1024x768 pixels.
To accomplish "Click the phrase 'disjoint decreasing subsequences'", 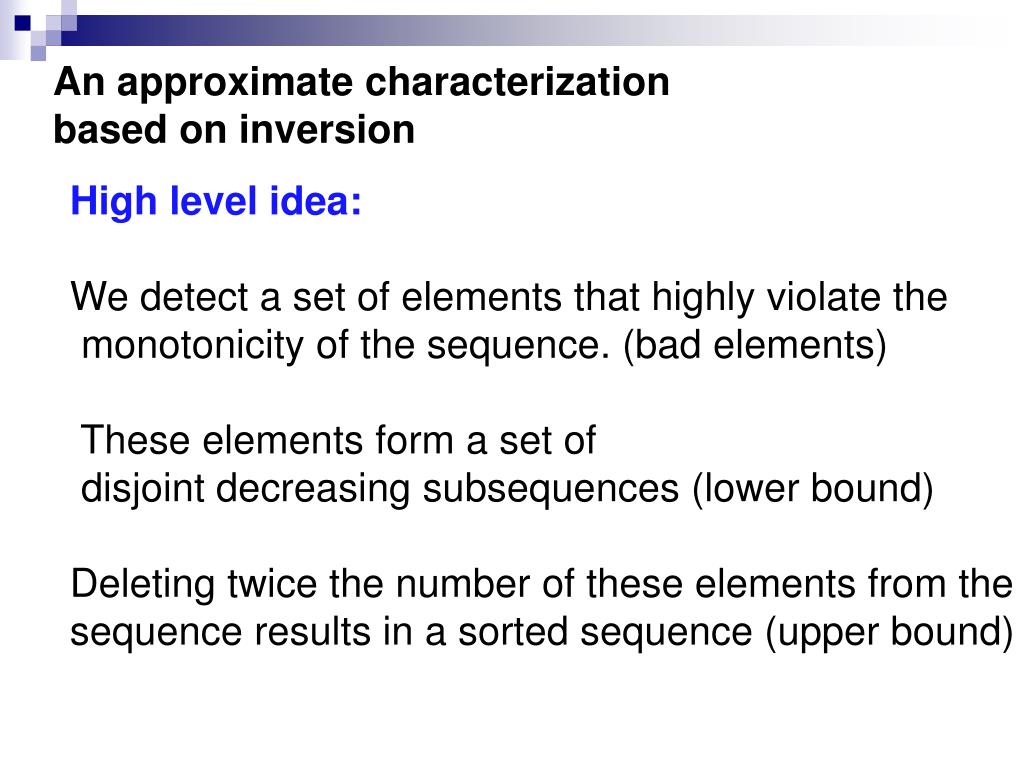I will (x=379, y=488).
